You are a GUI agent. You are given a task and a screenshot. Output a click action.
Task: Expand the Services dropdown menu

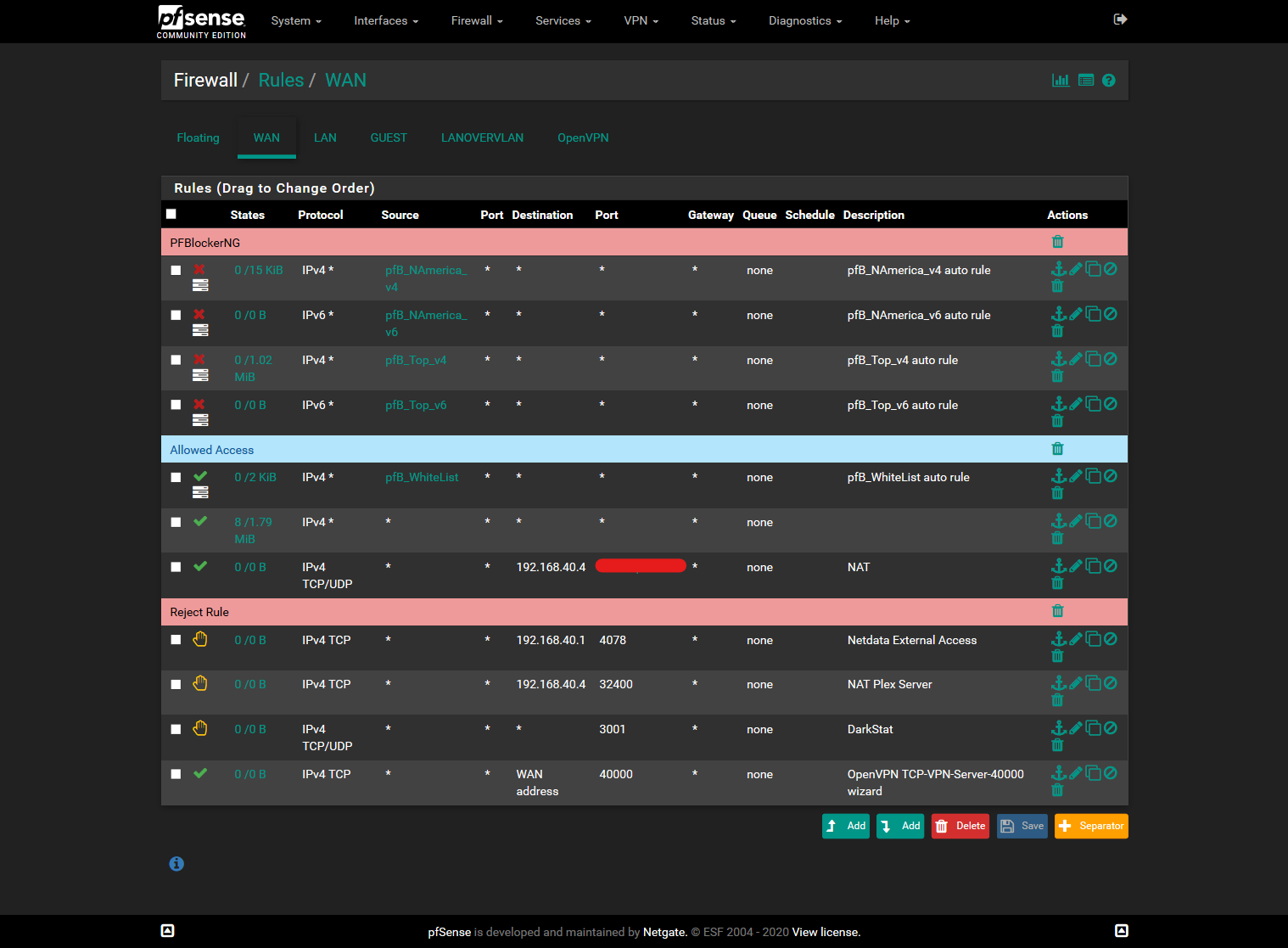tap(563, 20)
